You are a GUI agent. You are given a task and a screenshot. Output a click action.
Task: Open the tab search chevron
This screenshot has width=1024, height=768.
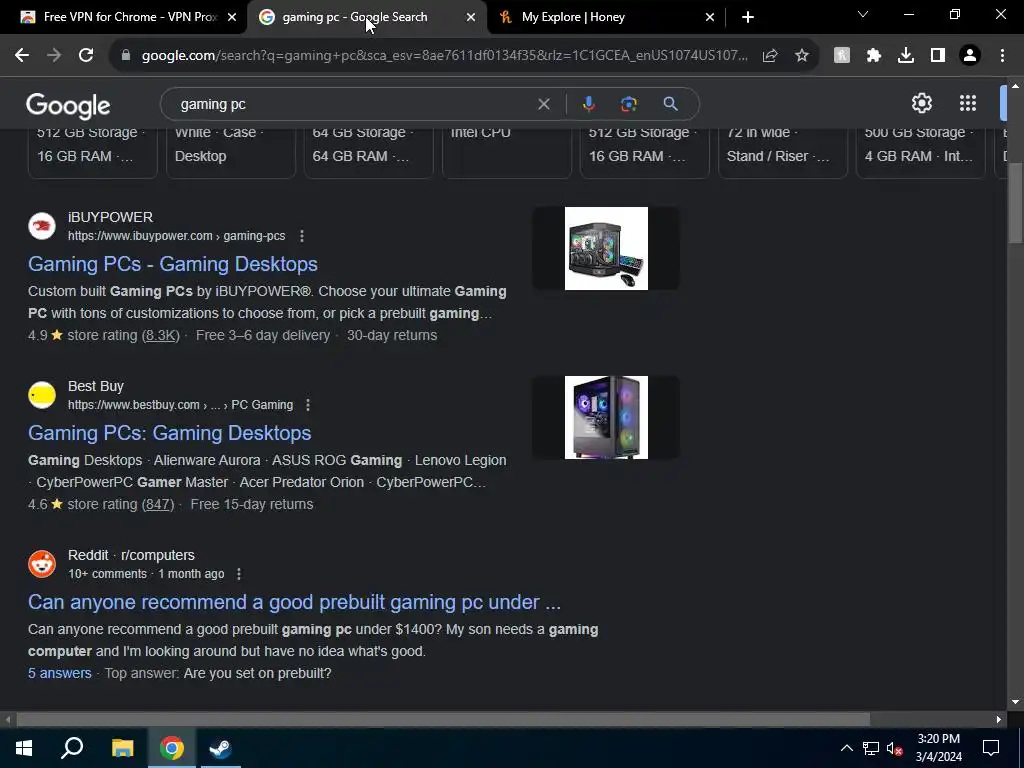tap(863, 14)
